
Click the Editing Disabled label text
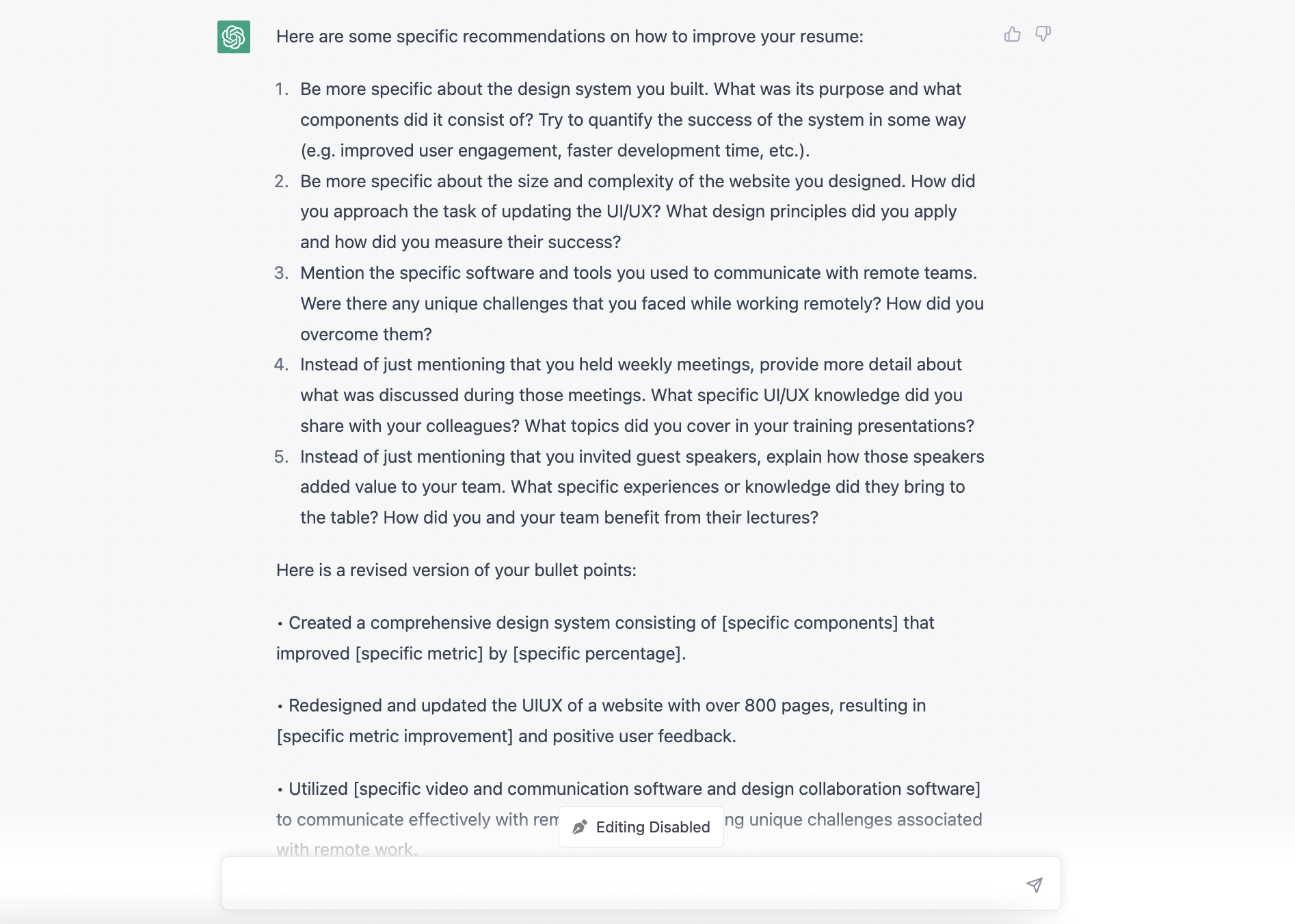(x=652, y=827)
